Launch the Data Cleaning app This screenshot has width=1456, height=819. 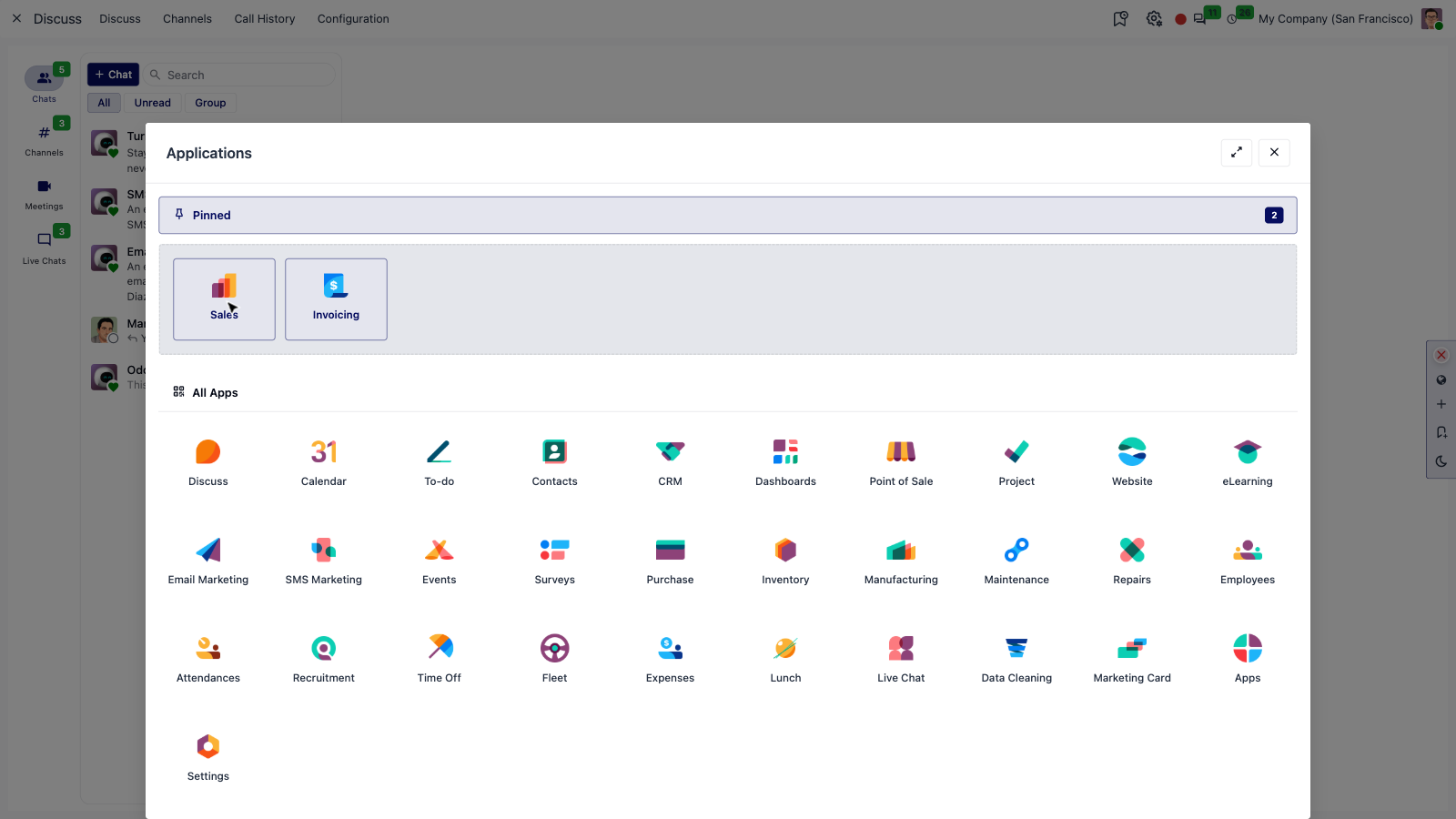point(1016,659)
